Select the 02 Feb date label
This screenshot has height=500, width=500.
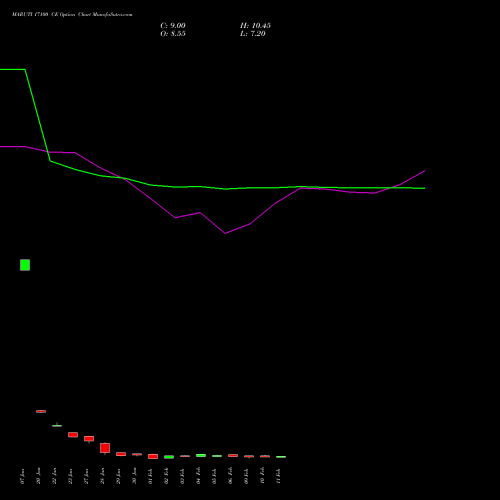(166, 476)
